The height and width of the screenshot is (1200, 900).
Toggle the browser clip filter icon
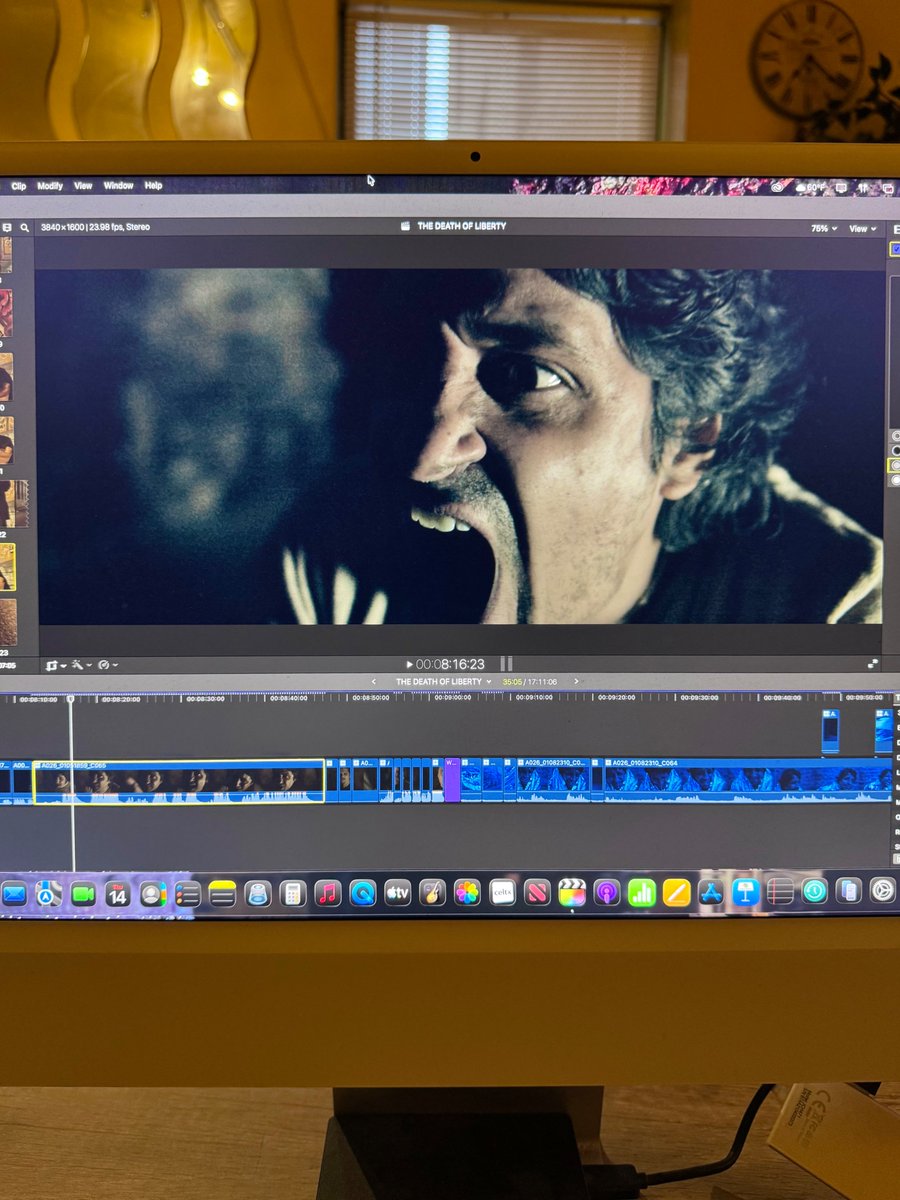pyautogui.click(x=7, y=228)
